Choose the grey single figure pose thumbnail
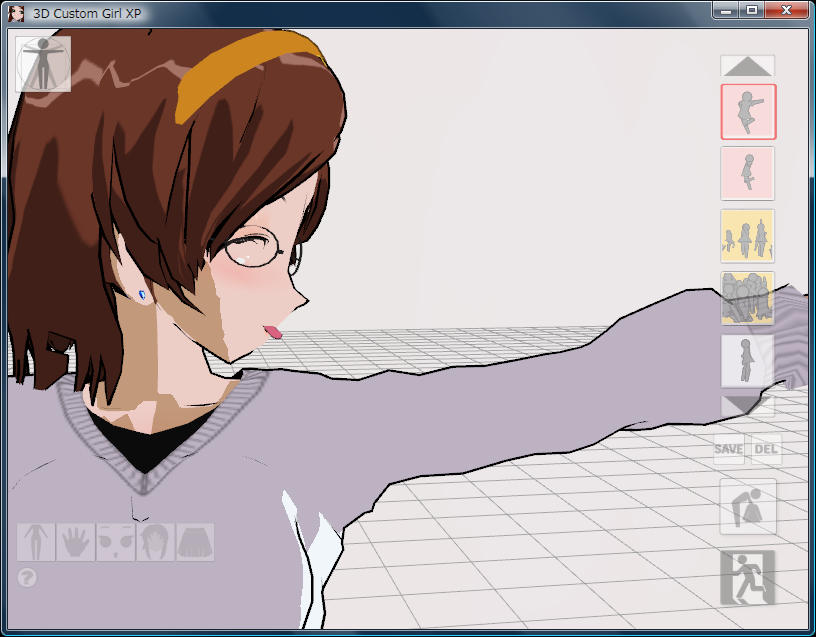This screenshot has height=637, width=816. 748,360
